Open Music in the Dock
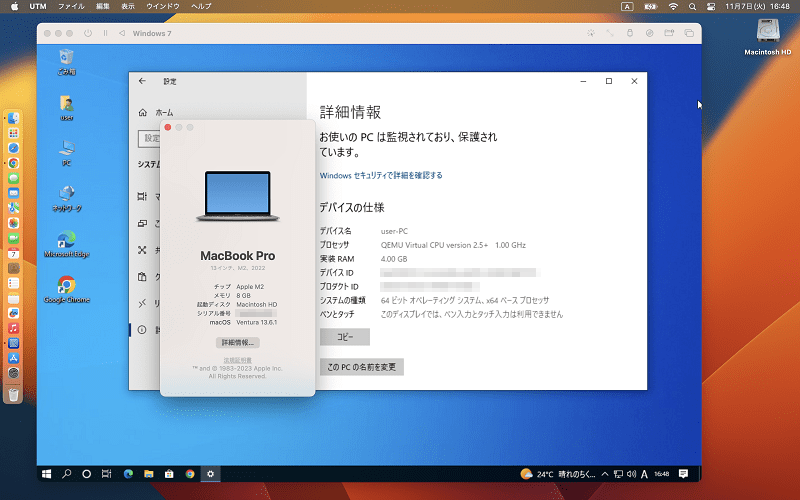Viewport: 800px width, 500px height. point(13,328)
